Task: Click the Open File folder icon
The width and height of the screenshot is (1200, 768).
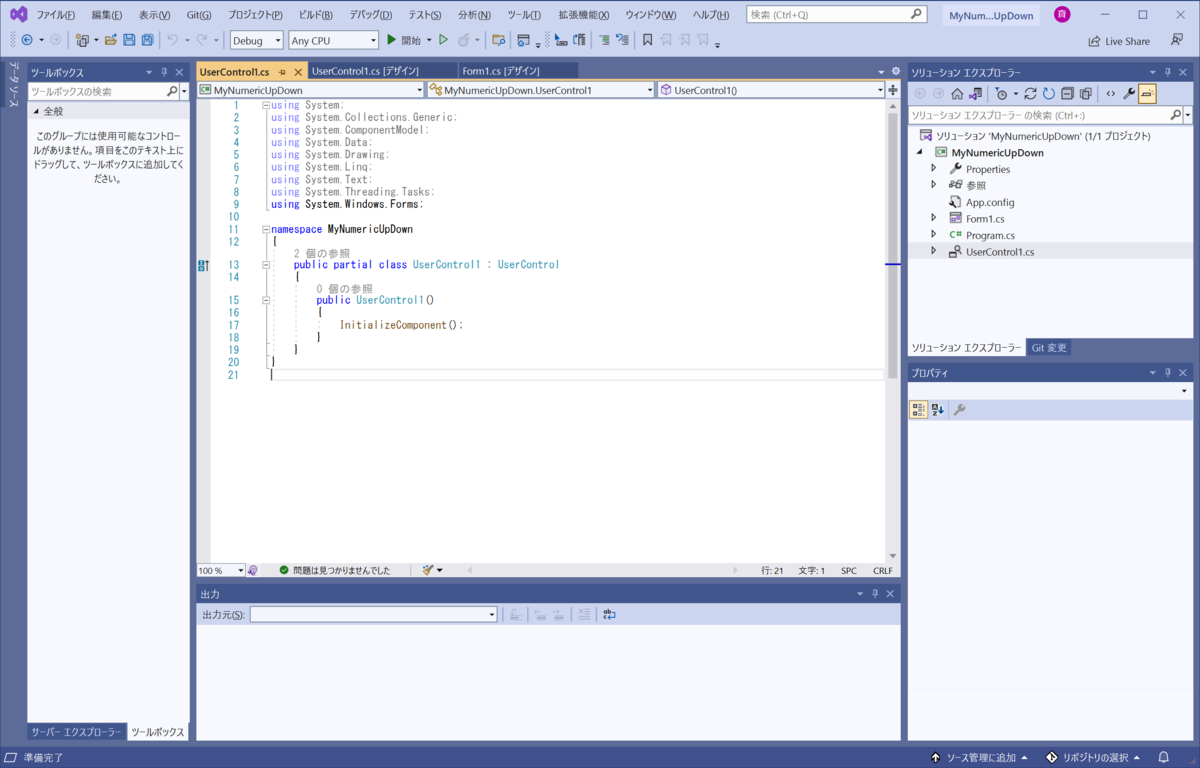Action: (x=111, y=40)
